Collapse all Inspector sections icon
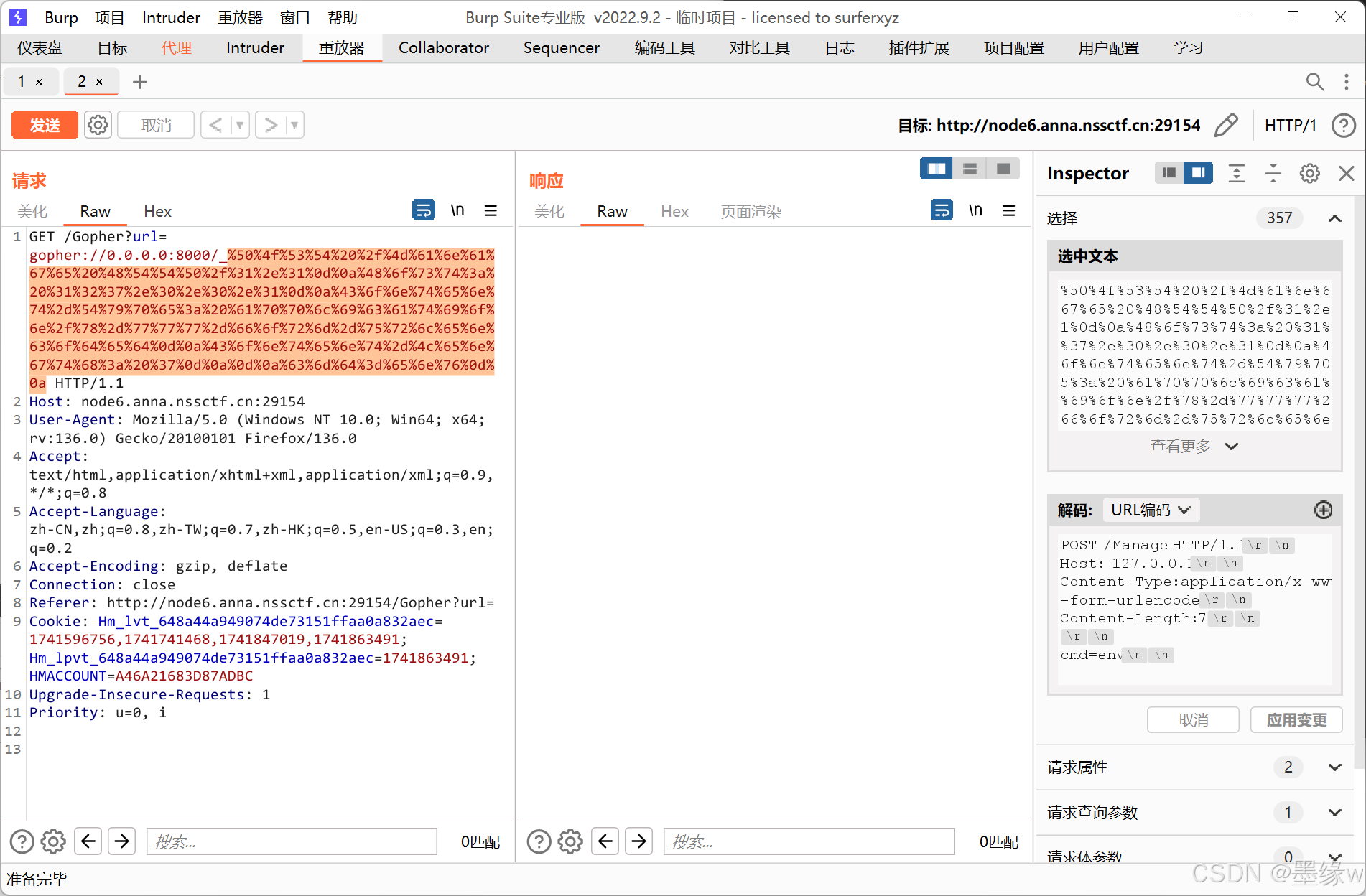The width and height of the screenshot is (1366, 896). pos(1273,173)
